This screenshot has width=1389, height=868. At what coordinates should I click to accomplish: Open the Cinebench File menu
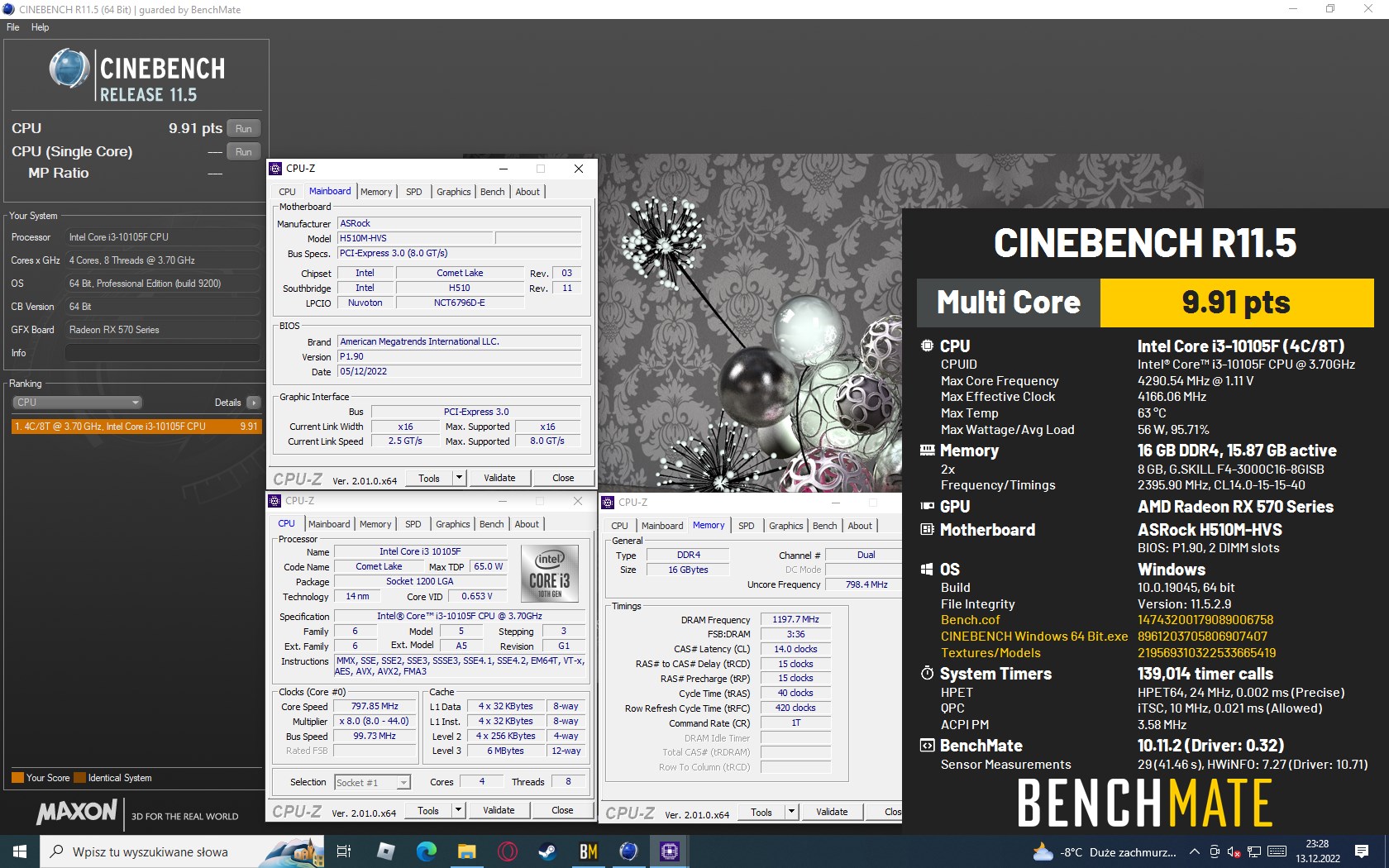13,27
